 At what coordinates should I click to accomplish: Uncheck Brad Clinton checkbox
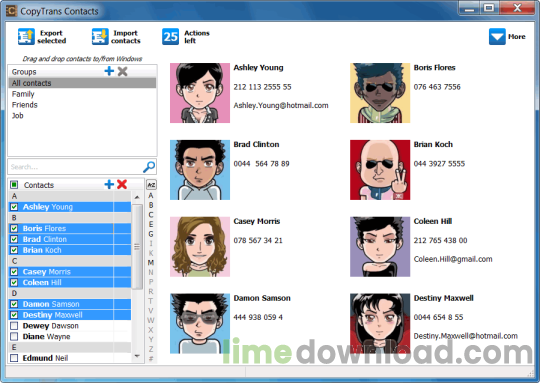click(14, 239)
